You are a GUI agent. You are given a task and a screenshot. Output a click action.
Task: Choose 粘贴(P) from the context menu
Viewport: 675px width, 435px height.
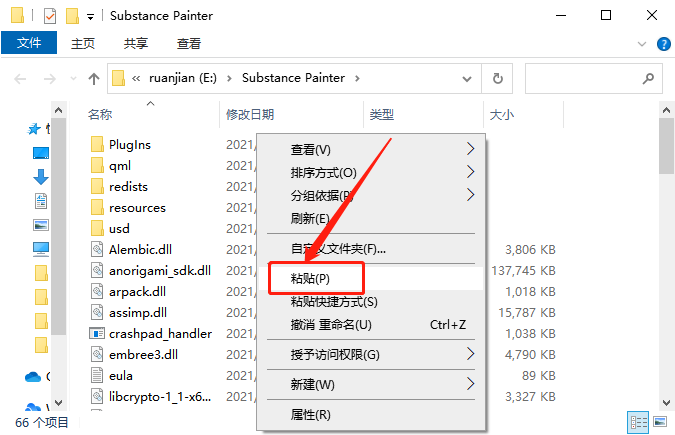click(x=371, y=278)
